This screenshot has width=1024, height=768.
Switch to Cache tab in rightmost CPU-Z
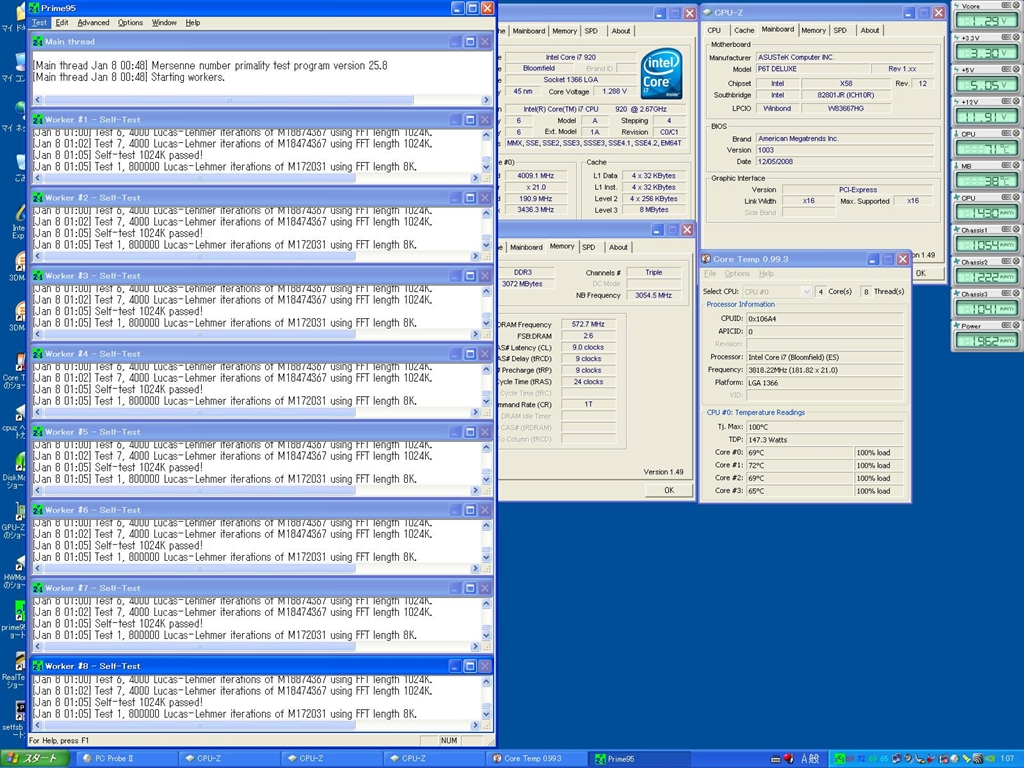744,30
